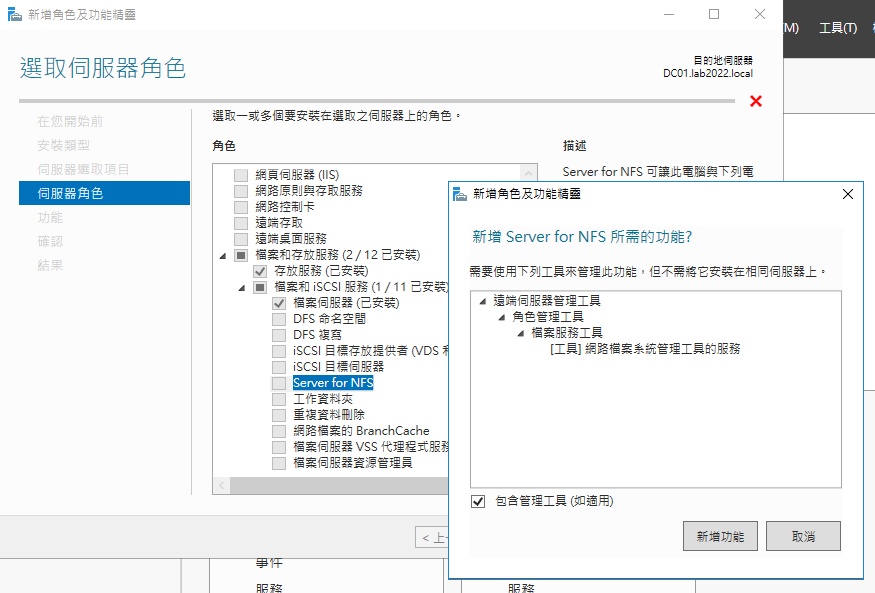875x593 pixels.
Task: Check the iSCSI 目標存放提供者 checkbox
Action: [x=279, y=351]
